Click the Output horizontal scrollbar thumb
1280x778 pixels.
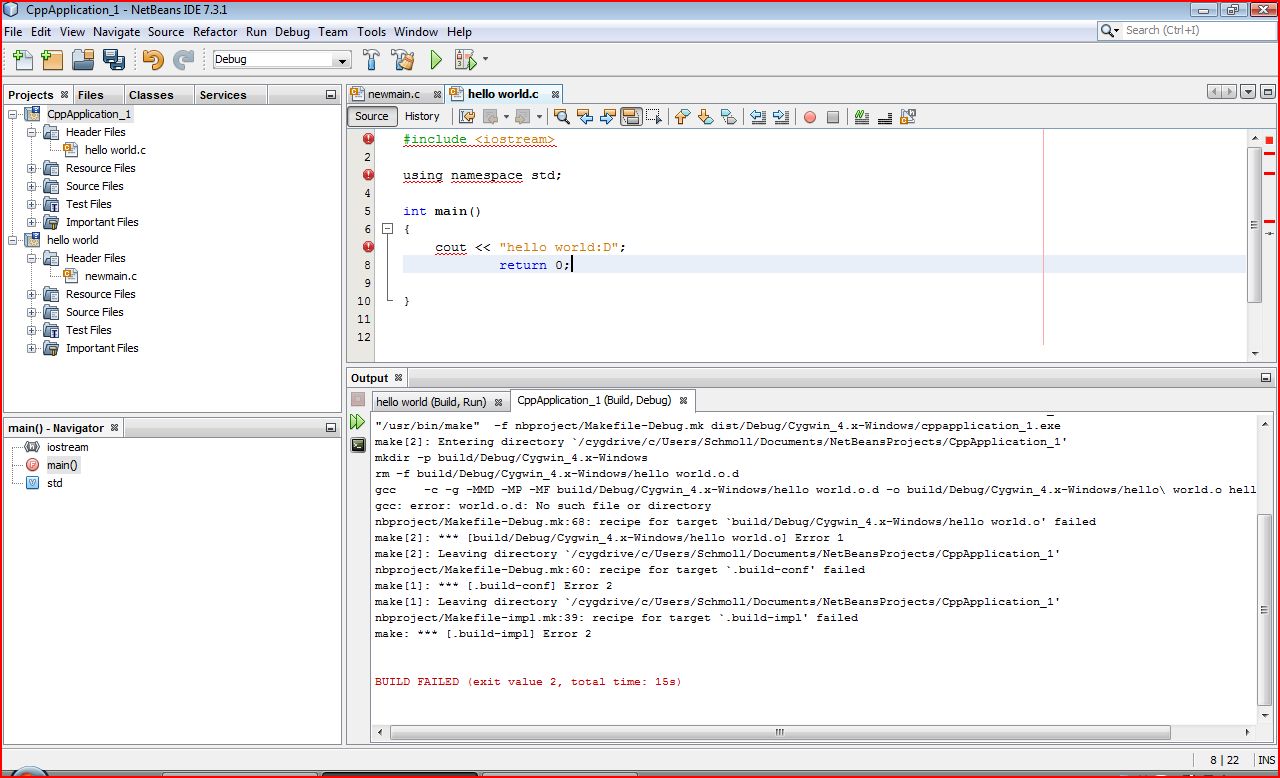tap(779, 732)
